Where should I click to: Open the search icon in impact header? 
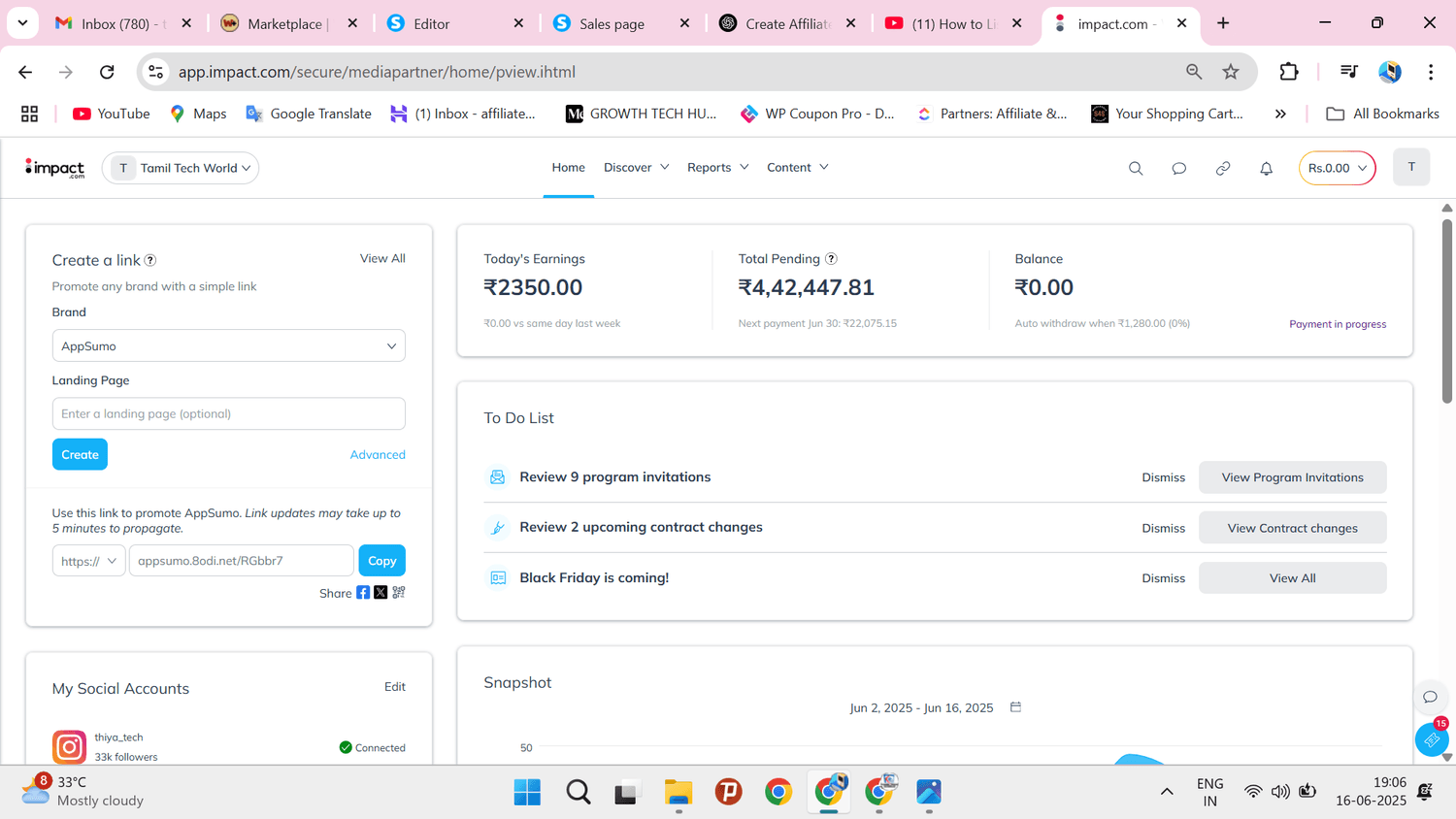(1136, 168)
